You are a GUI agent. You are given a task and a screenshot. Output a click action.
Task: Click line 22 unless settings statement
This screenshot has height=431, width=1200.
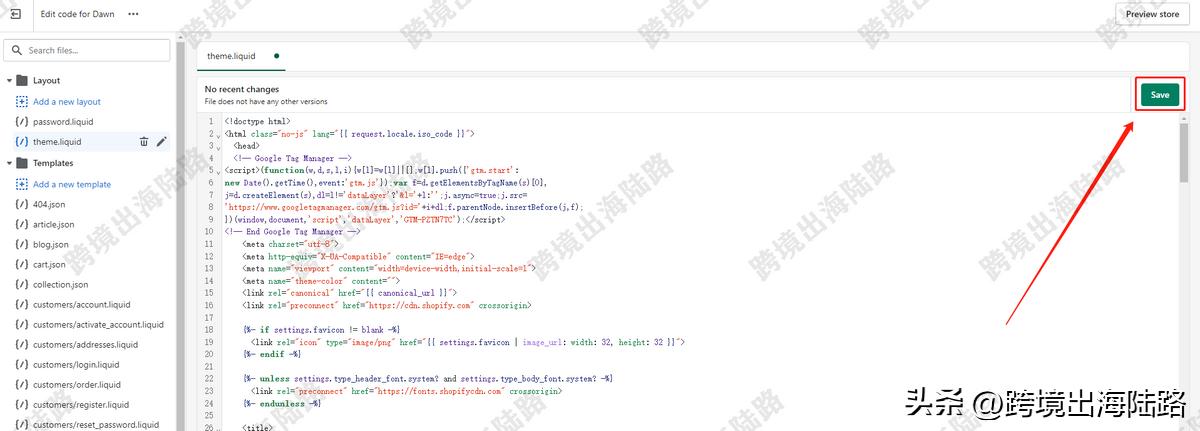[x=427, y=378]
